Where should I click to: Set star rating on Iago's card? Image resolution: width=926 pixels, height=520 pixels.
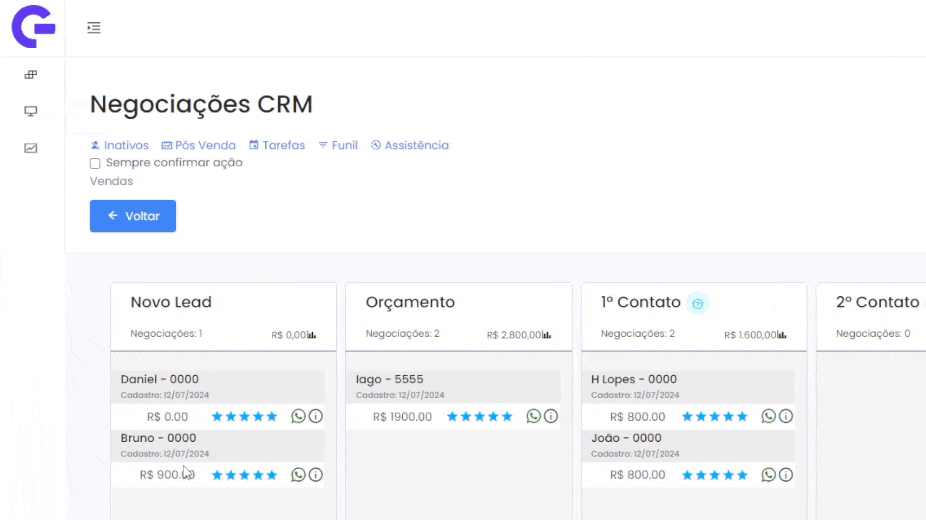tap(480, 417)
